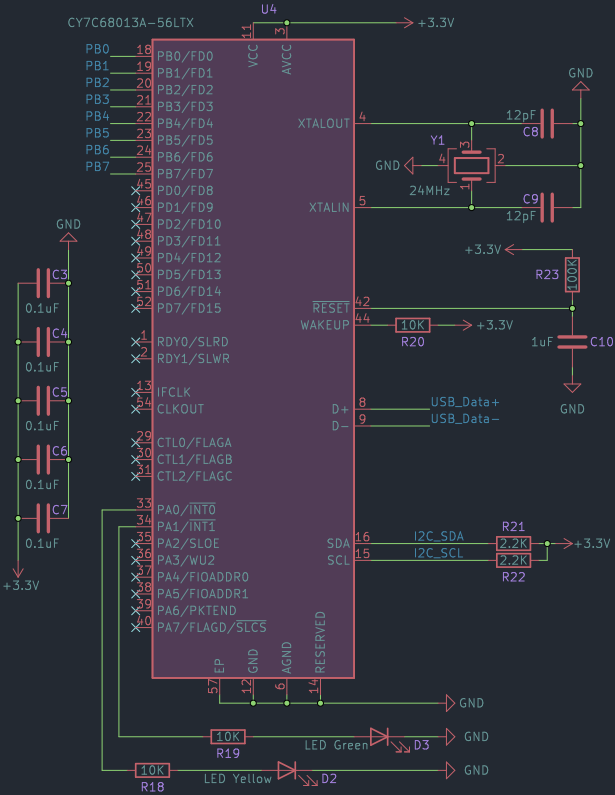Screen dimensions: 615x795
Task: Click no-connect mark on pin 40 PA7
Action: [x=135, y=628]
